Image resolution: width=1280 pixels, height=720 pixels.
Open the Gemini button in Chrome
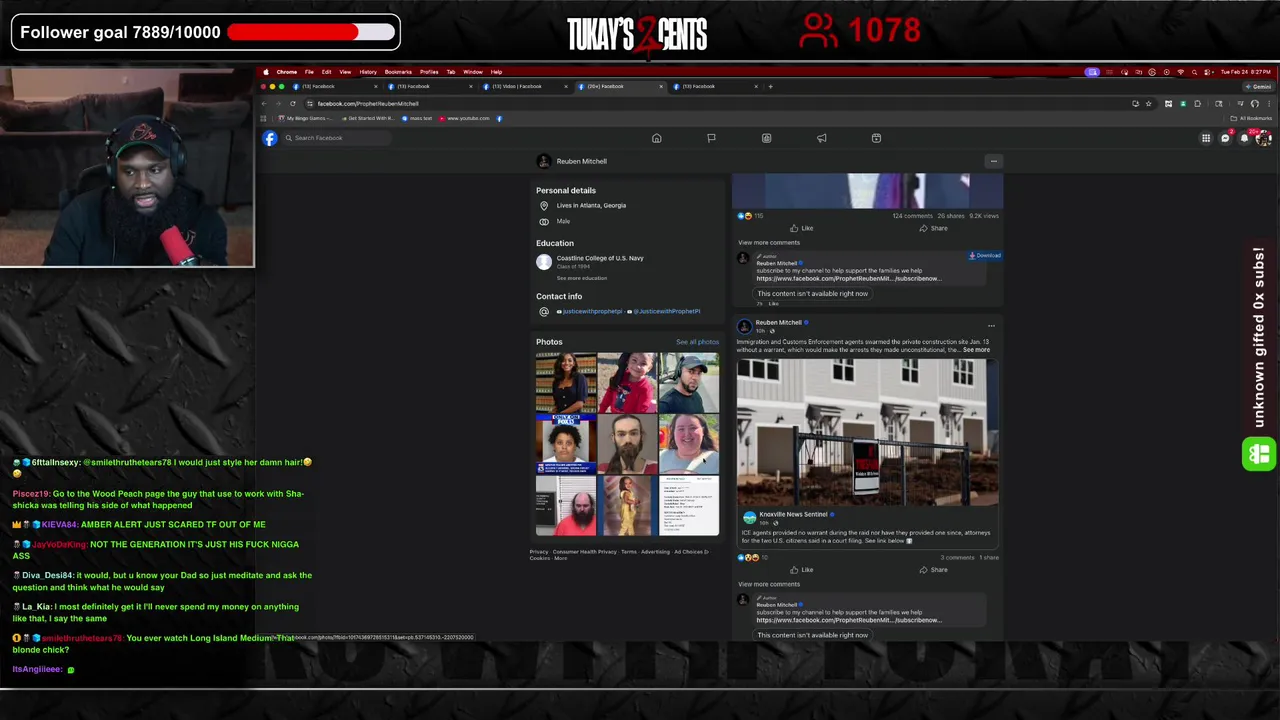point(1260,86)
